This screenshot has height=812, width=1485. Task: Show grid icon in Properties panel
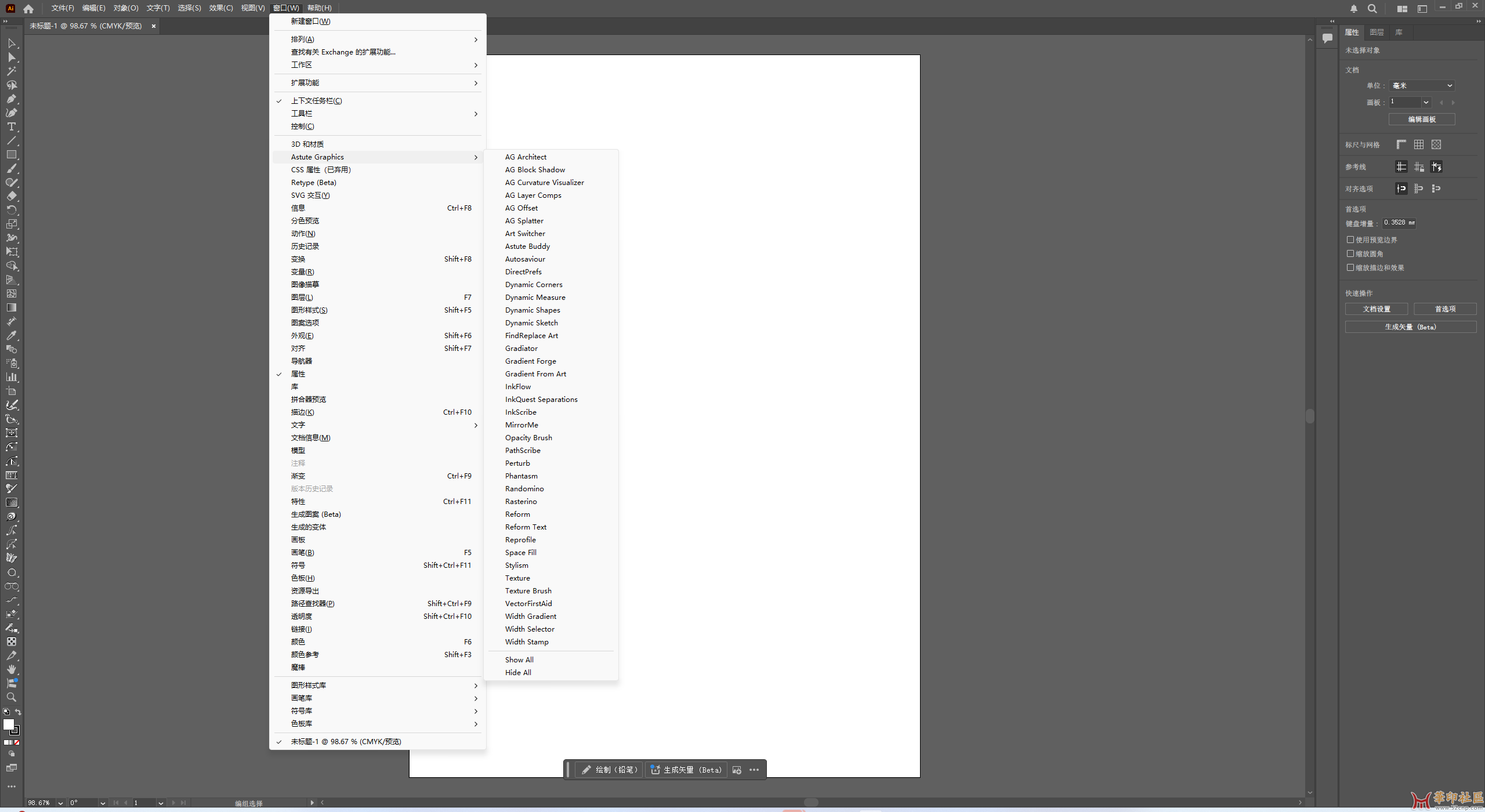1419,145
